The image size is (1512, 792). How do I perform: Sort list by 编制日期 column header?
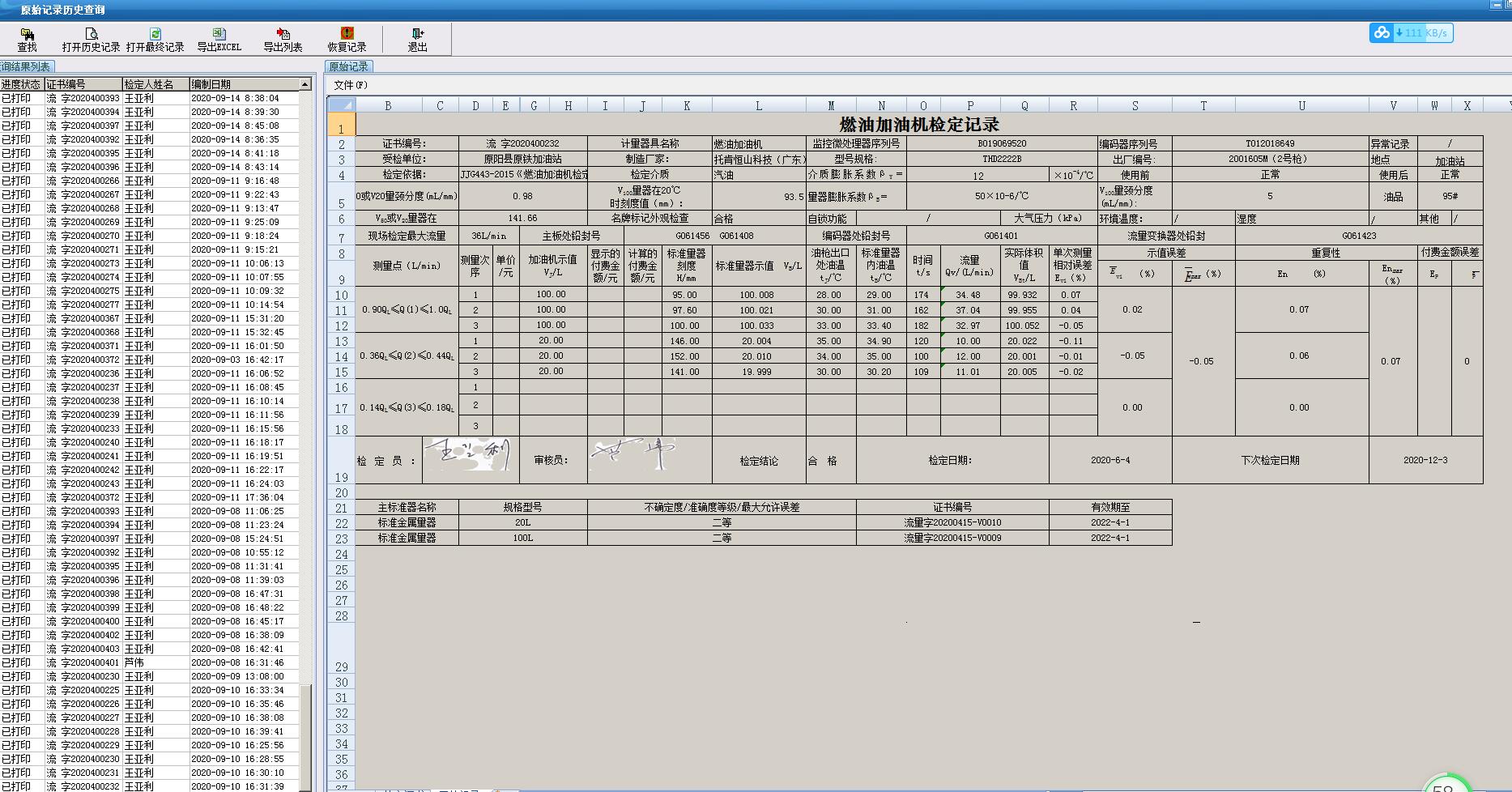point(243,84)
